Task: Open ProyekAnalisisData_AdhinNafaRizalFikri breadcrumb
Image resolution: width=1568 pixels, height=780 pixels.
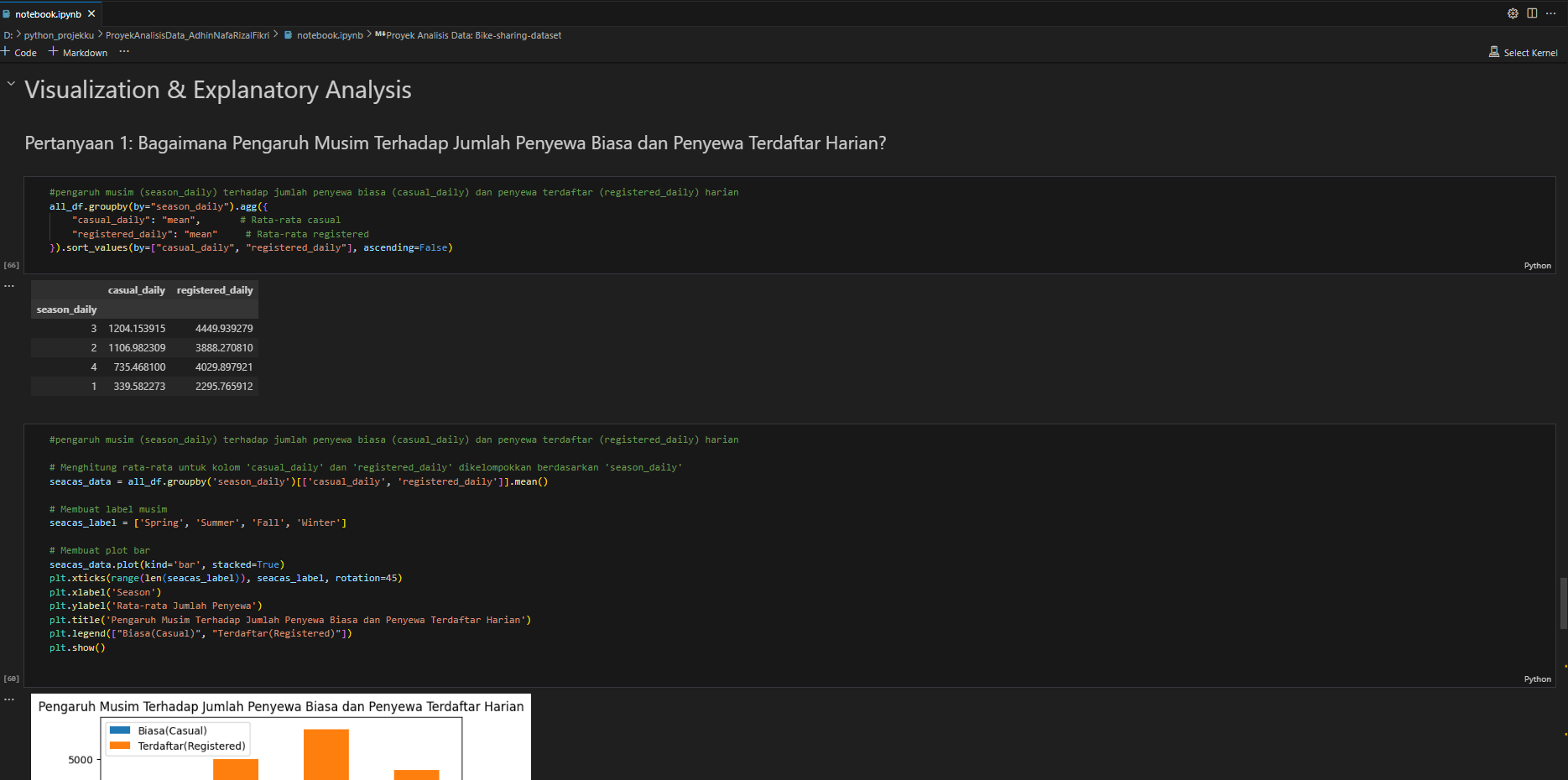Action: [x=187, y=35]
